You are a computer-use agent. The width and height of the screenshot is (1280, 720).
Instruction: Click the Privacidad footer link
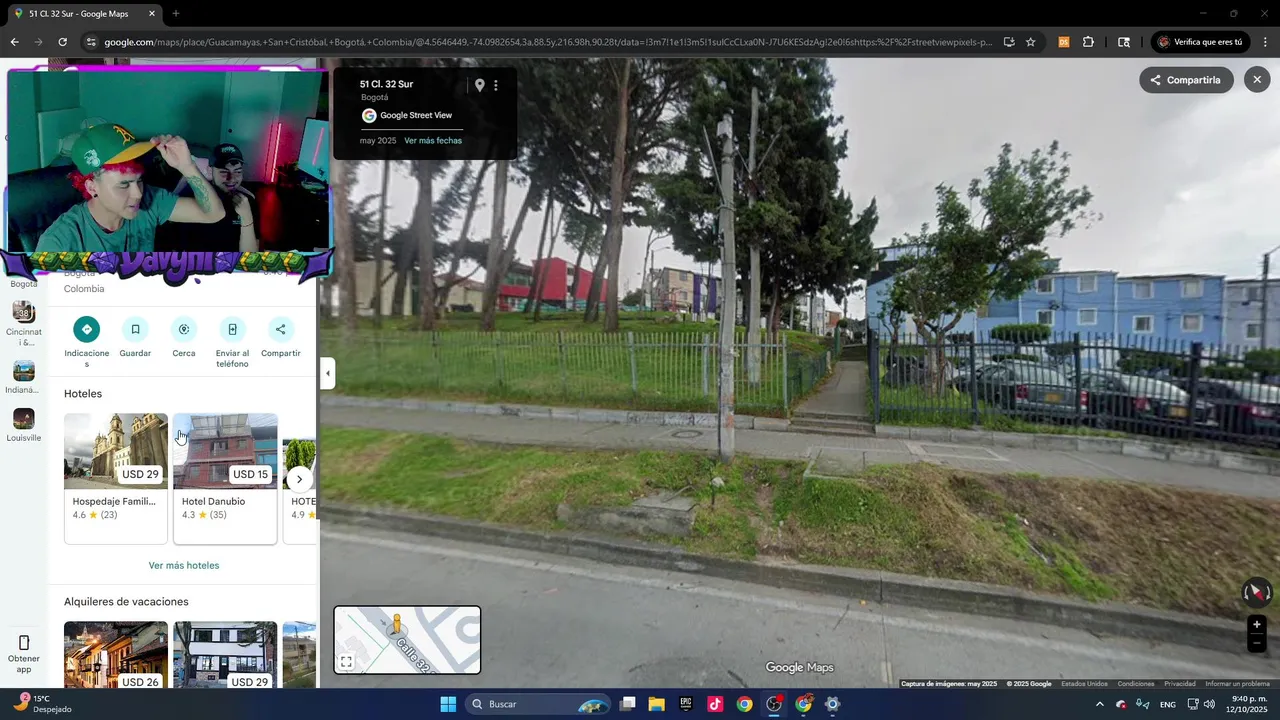coord(1180,684)
